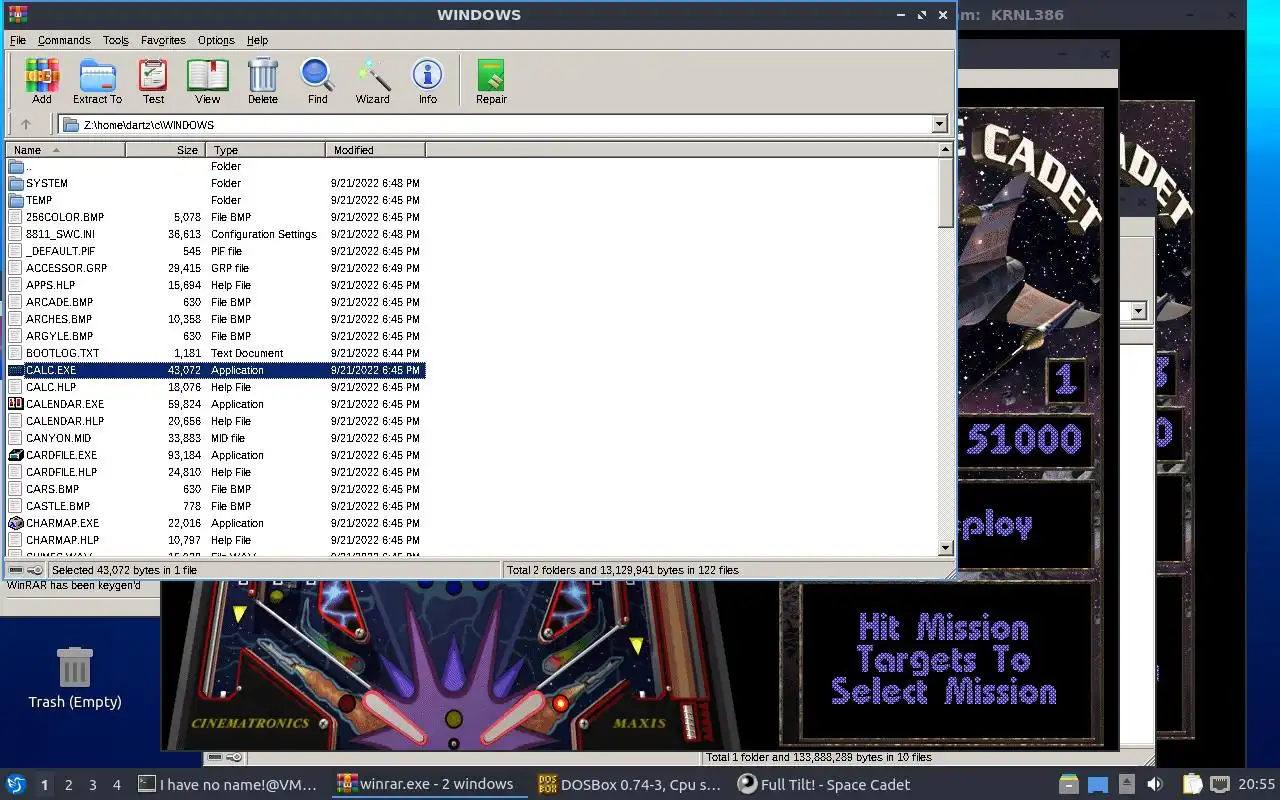Click the CALENDAR.EXE application icon
The width and height of the screenshot is (1280, 800).
pos(16,404)
